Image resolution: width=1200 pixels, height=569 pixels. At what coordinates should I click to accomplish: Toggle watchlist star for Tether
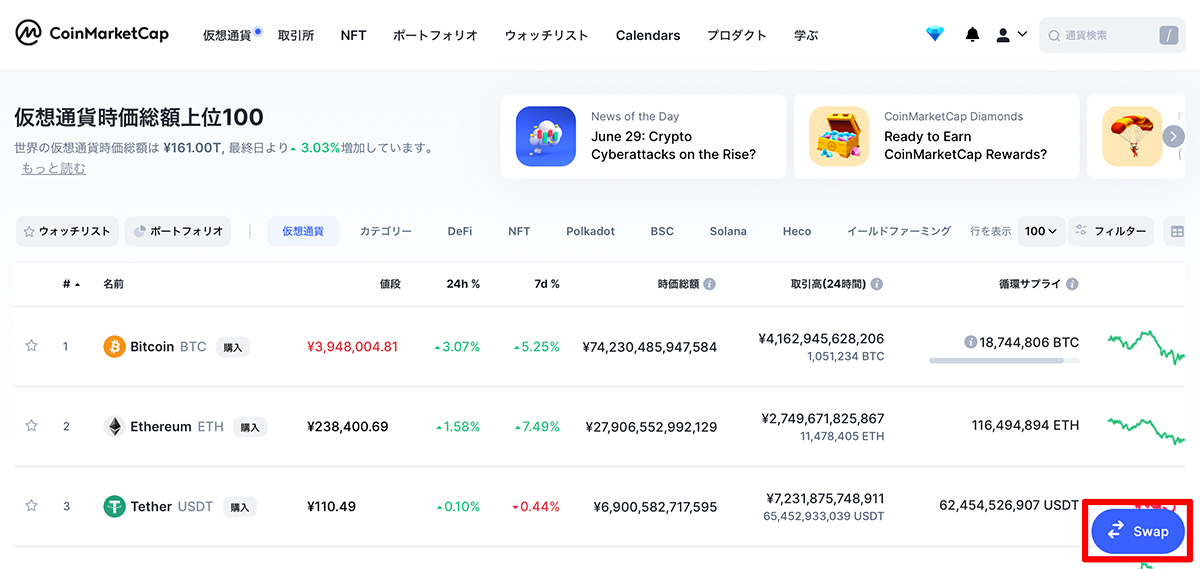pos(31,506)
